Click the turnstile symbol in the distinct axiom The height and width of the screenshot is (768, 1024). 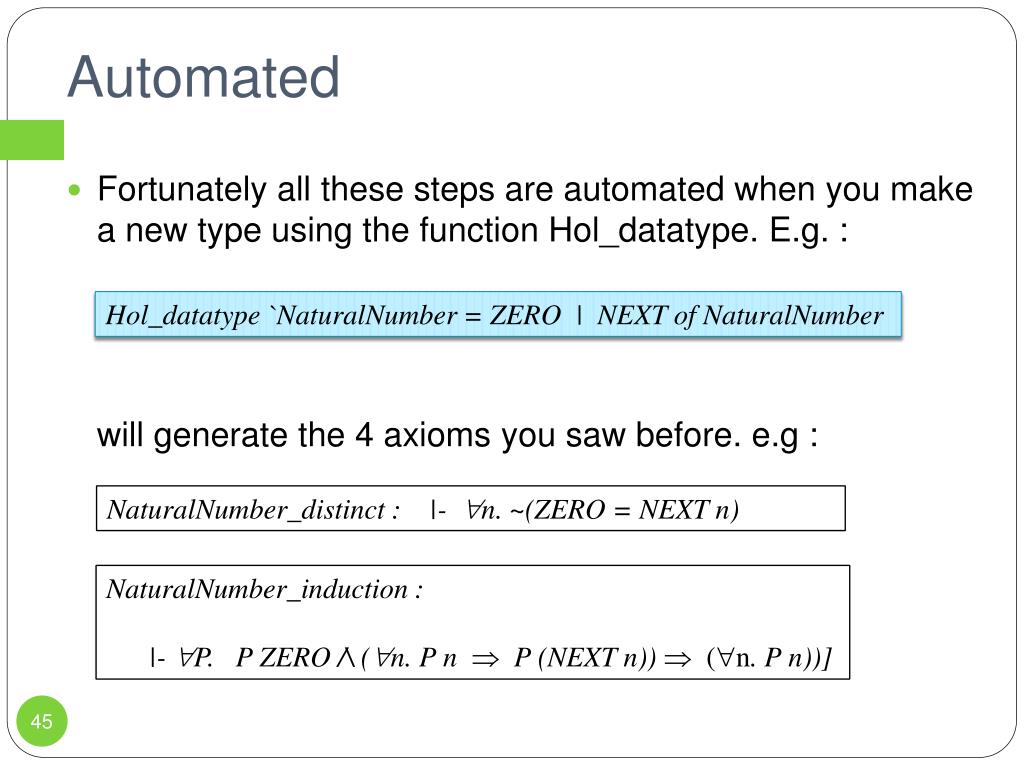click(438, 510)
